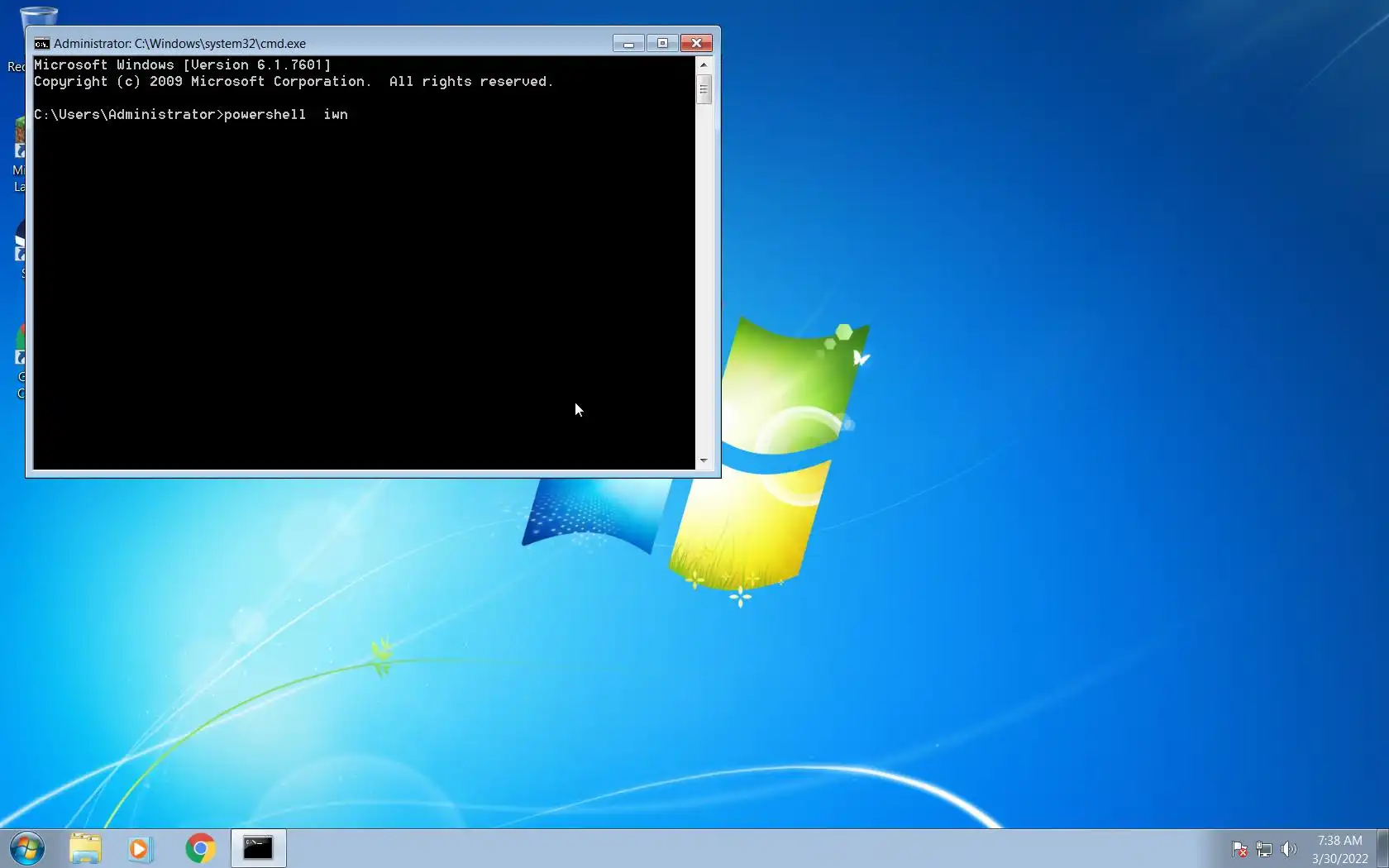Click the Show desktop strip beside the clock
The height and width of the screenshot is (868, 1389).
point(1382,848)
